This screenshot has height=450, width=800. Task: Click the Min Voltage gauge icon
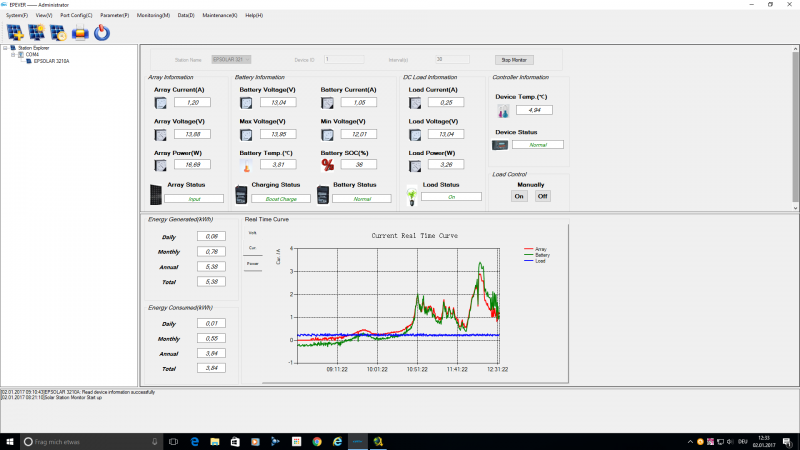[x=327, y=135]
